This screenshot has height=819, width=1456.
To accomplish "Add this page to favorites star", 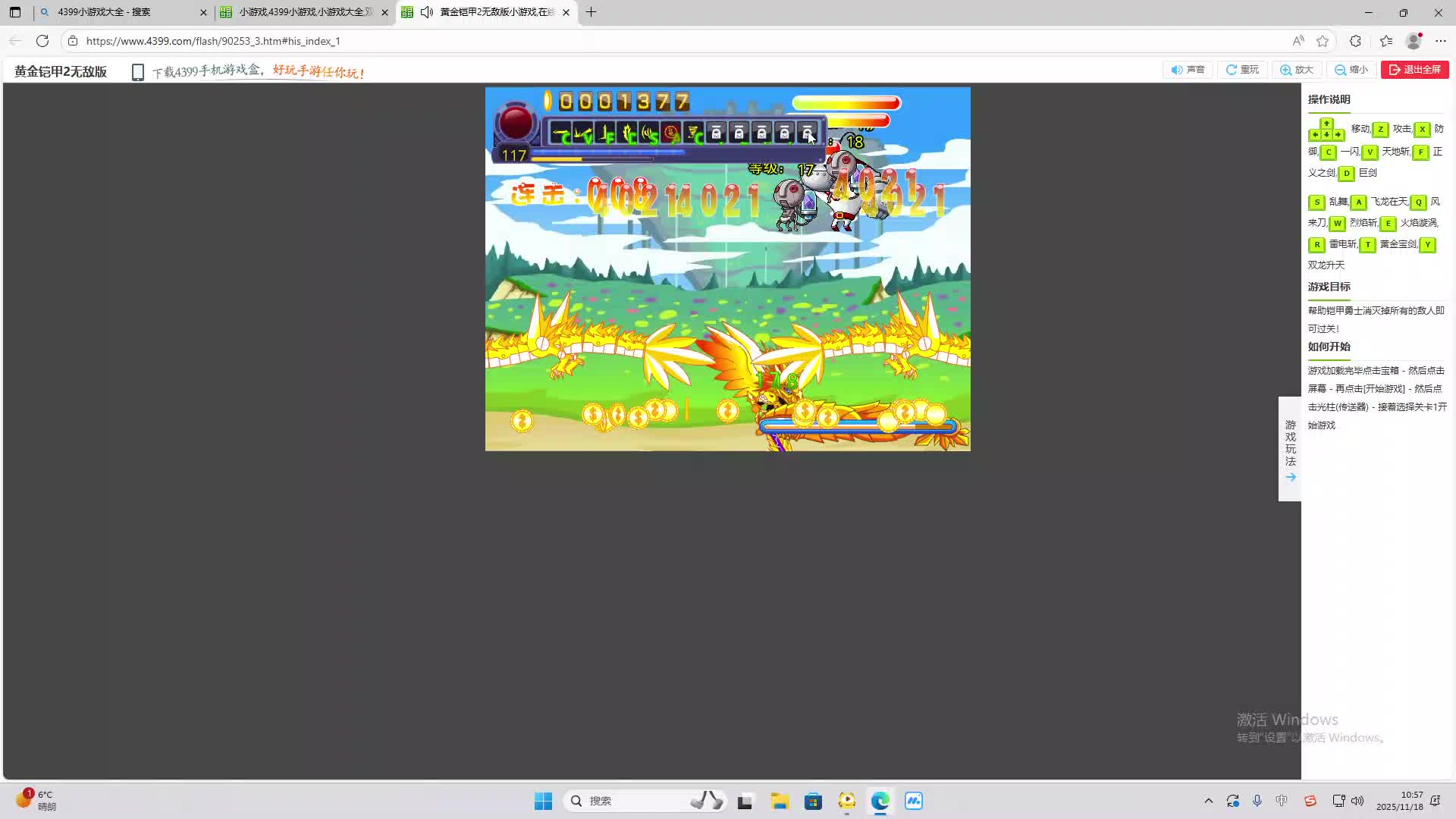I will point(1323,41).
